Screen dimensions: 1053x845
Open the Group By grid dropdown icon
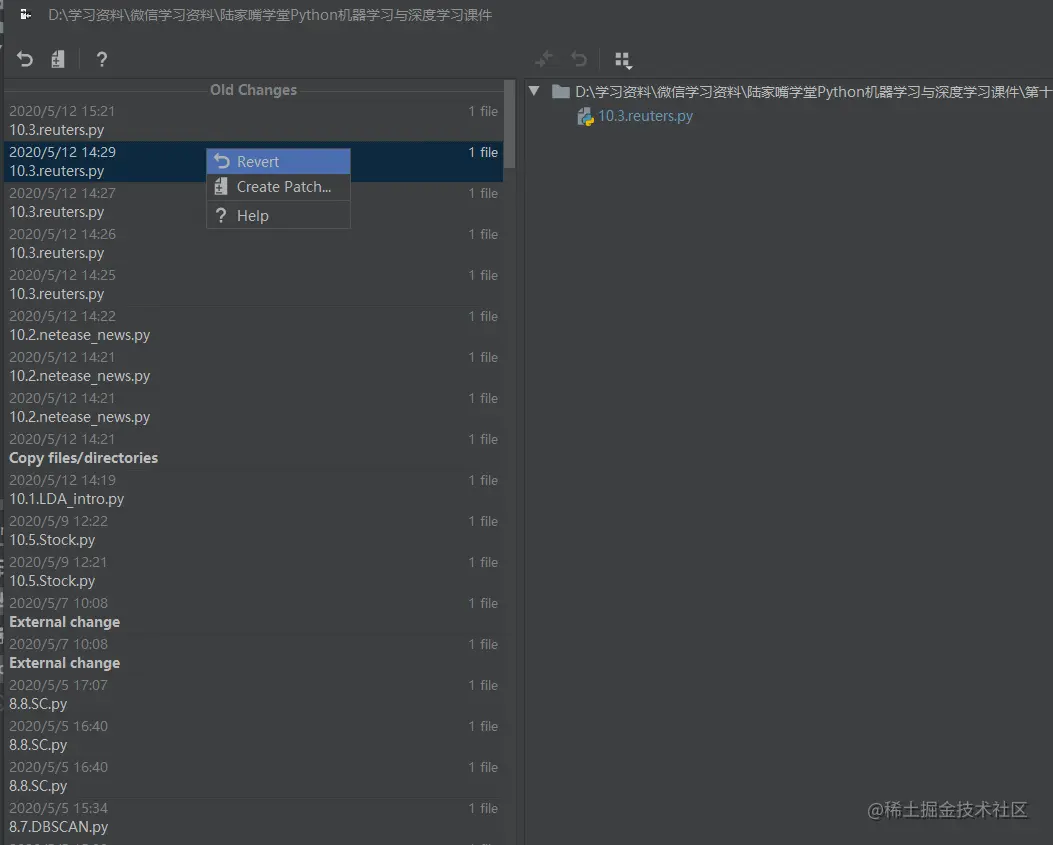tap(623, 60)
